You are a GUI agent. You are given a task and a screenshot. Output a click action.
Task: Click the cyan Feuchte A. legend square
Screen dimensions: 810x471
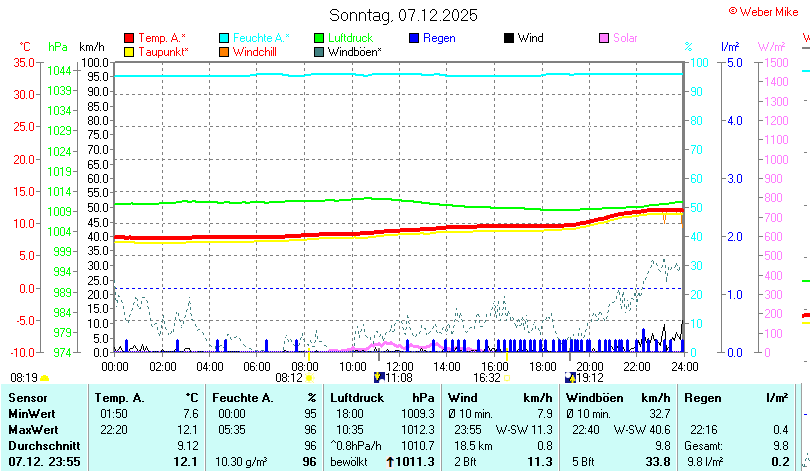pyautogui.click(x=224, y=38)
